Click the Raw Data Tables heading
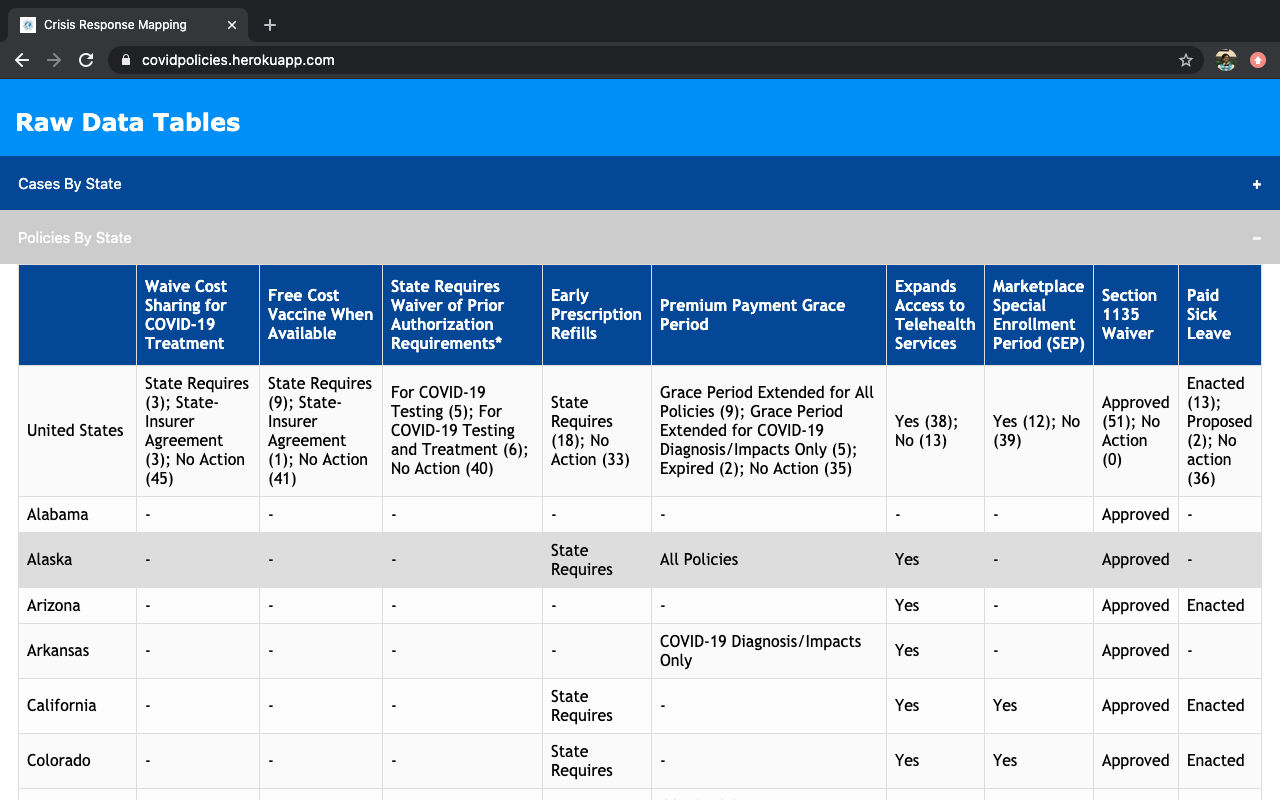1280x800 pixels. pyautogui.click(x=128, y=122)
